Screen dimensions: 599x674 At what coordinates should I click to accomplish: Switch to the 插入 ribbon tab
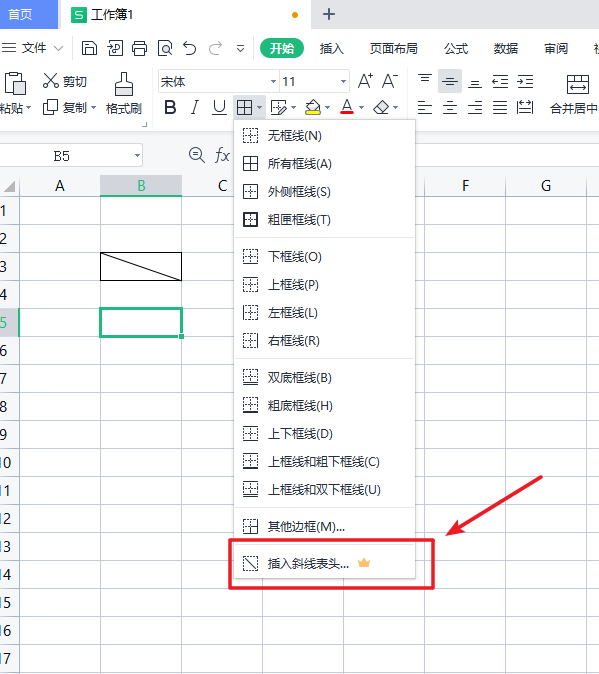click(332, 49)
